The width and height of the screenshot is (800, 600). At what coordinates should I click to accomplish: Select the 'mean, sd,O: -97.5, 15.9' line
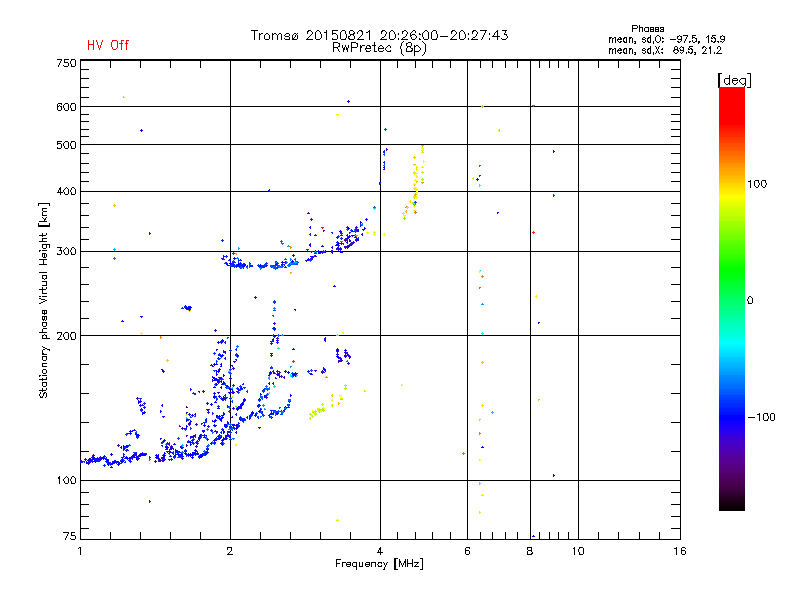[666, 39]
